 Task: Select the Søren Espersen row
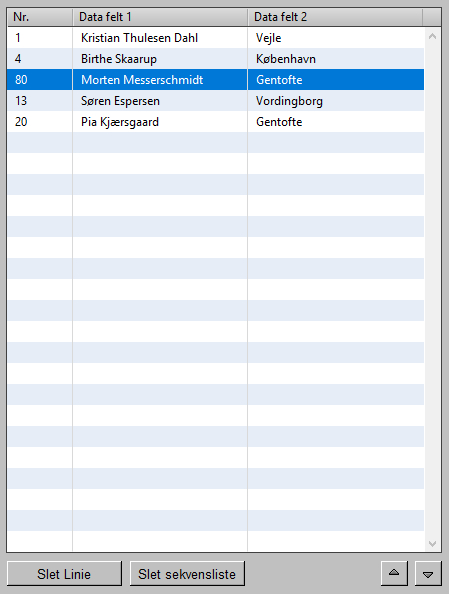(216, 101)
